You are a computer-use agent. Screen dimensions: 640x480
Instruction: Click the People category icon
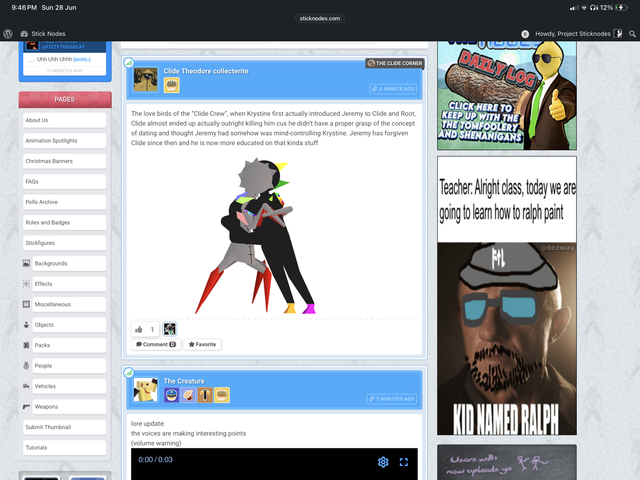coord(26,366)
